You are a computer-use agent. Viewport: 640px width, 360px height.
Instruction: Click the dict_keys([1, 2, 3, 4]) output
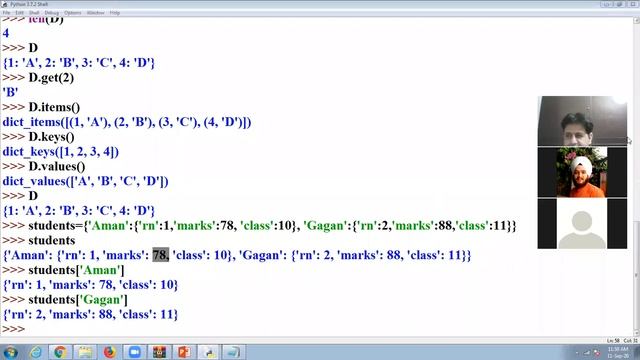[x=61, y=151]
